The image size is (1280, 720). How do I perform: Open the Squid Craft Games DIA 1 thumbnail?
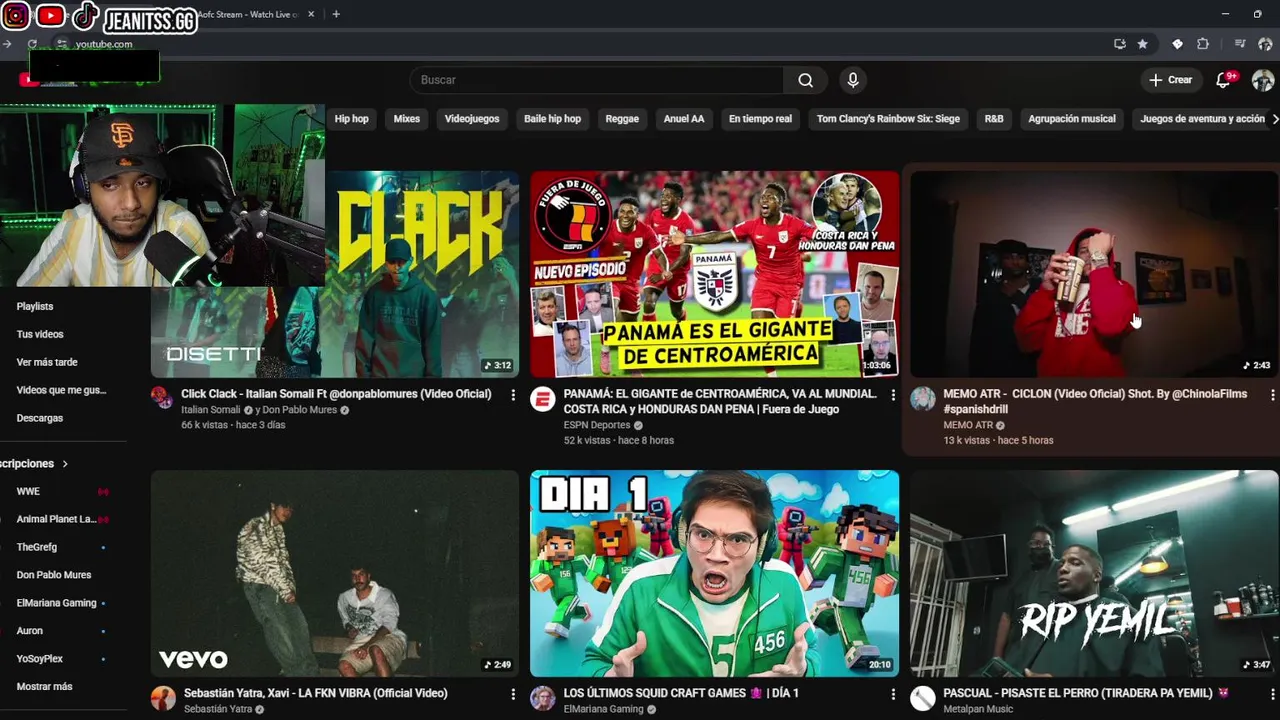pos(714,573)
